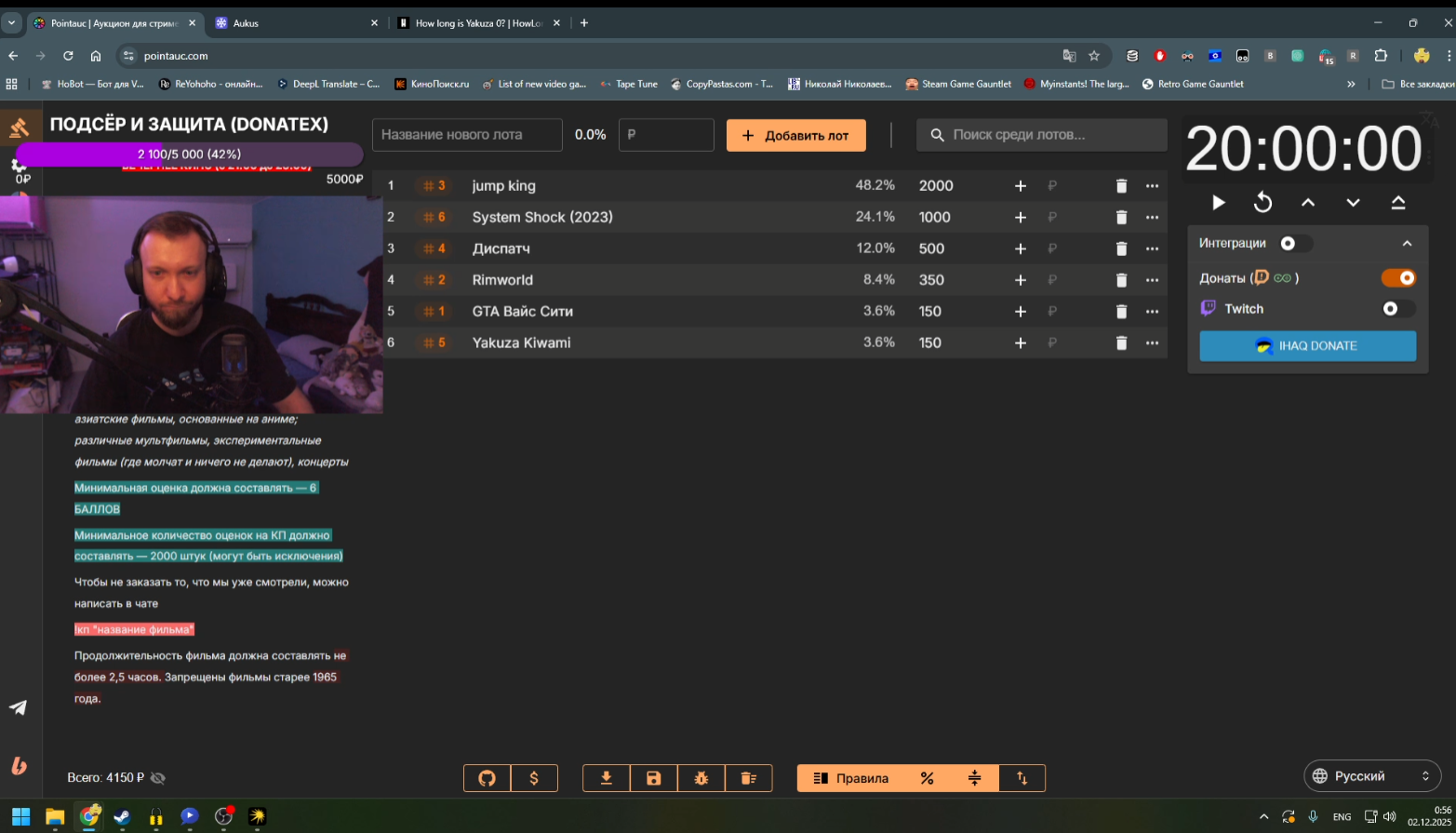This screenshot has width=1456, height=833.
Task: Show hidden bookmarks with double chevron
Action: tap(1351, 84)
